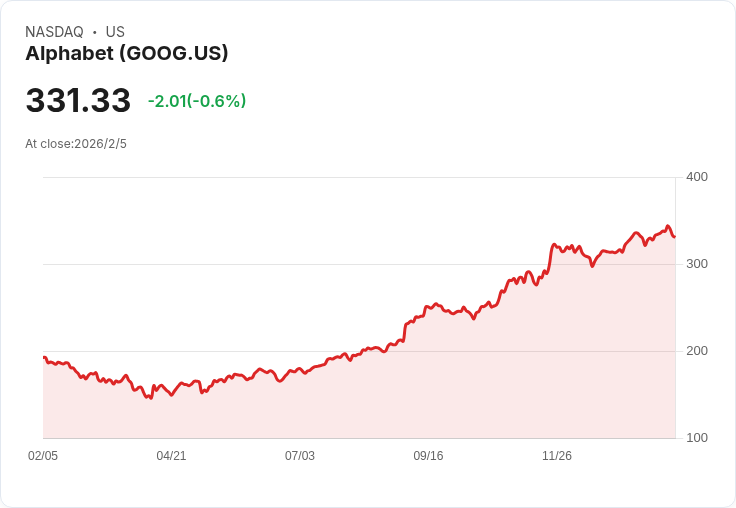Select the US market label
The image size is (736, 508).
click(x=115, y=32)
